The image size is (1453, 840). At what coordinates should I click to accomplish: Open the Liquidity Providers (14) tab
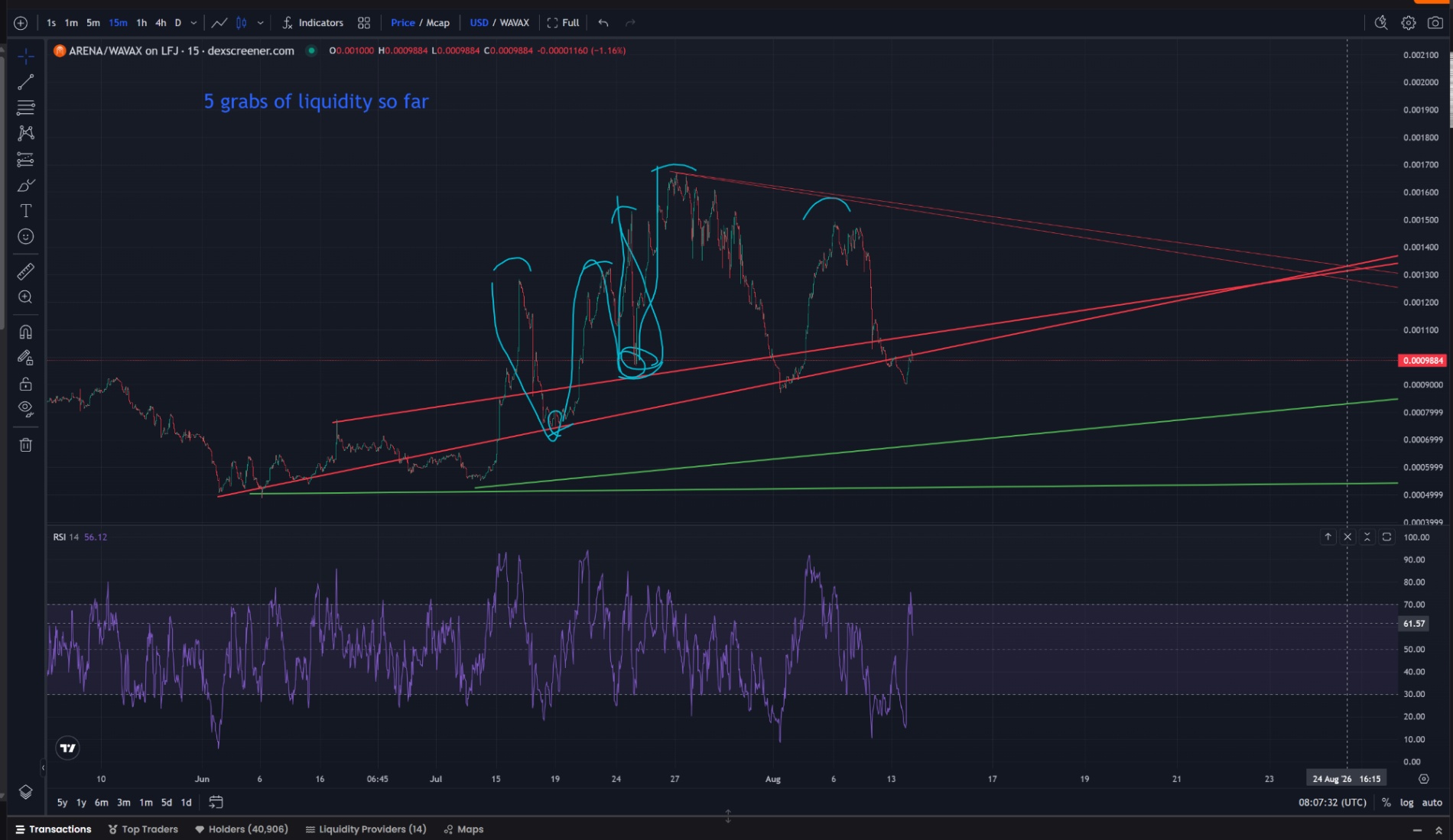click(x=366, y=829)
